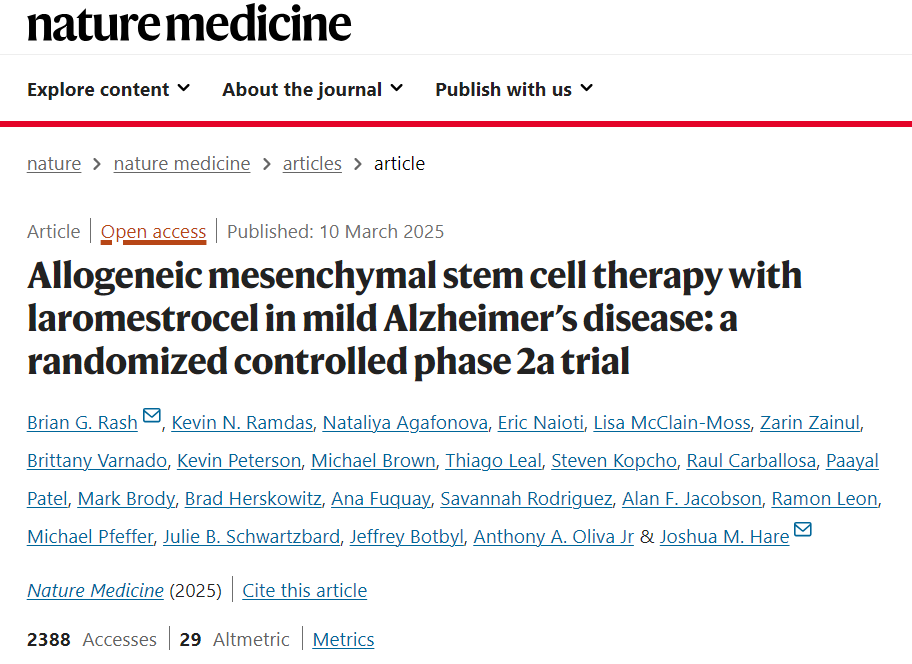Click author Savannah Rodriguez
The image size is (912, 664).
(526, 498)
